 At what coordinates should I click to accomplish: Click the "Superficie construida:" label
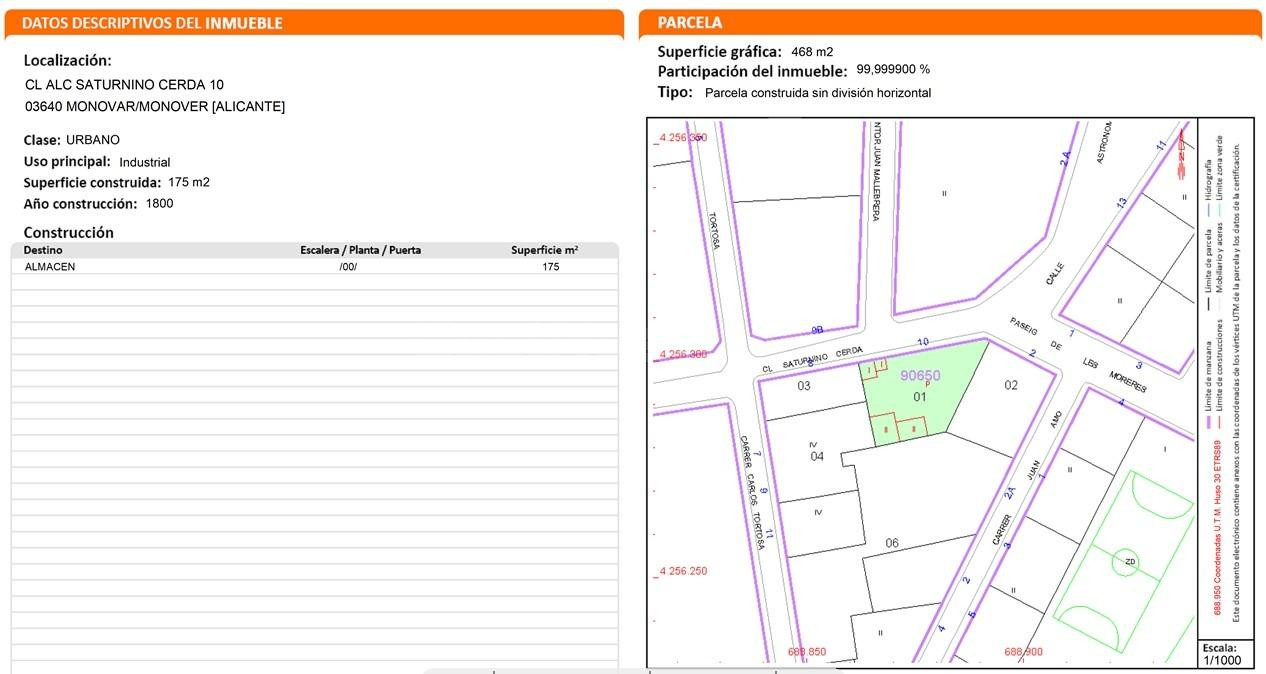[92, 183]
